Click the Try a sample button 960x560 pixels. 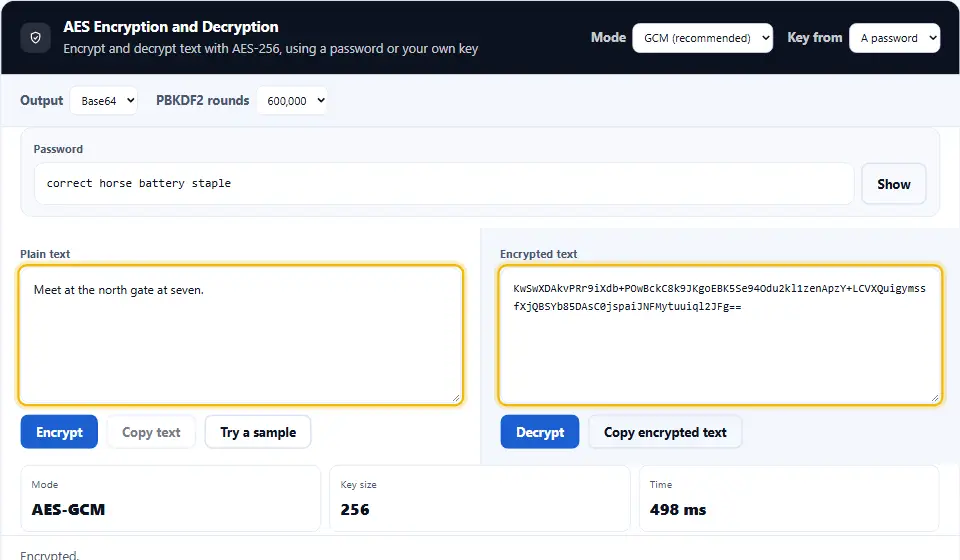click(x=258, y=432)
